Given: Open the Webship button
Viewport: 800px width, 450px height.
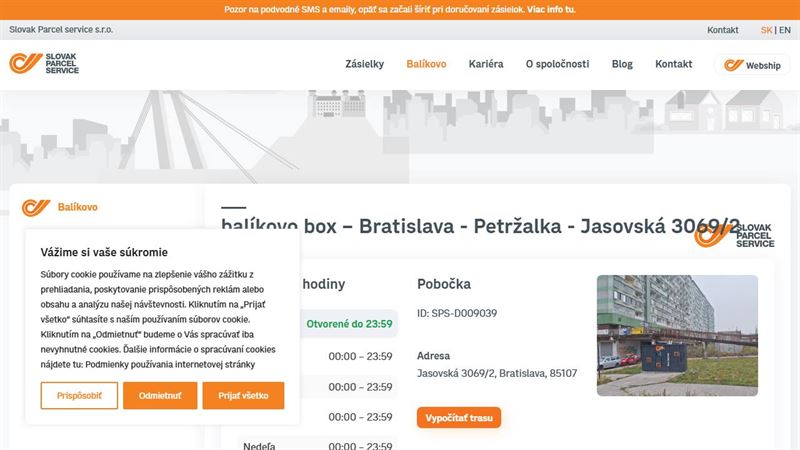Looking at the screenshot, I should 752,65.
